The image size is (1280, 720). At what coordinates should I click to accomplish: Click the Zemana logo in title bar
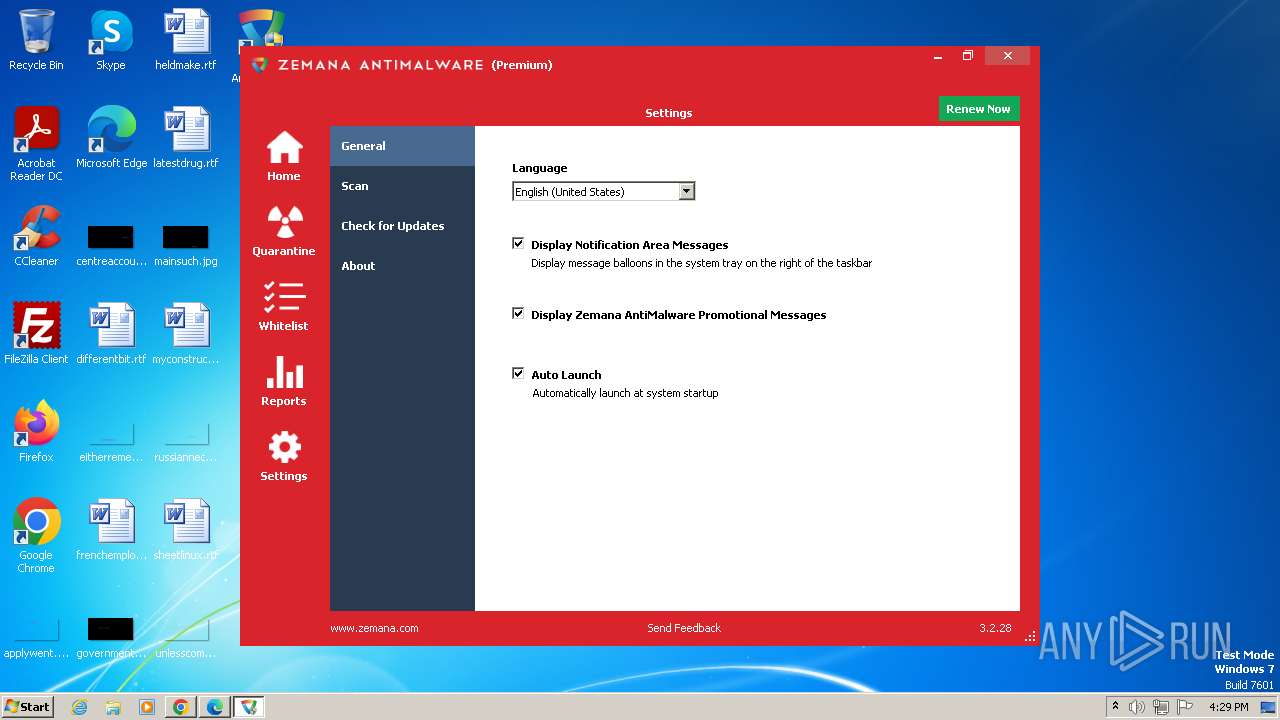[x=260, y=65]
